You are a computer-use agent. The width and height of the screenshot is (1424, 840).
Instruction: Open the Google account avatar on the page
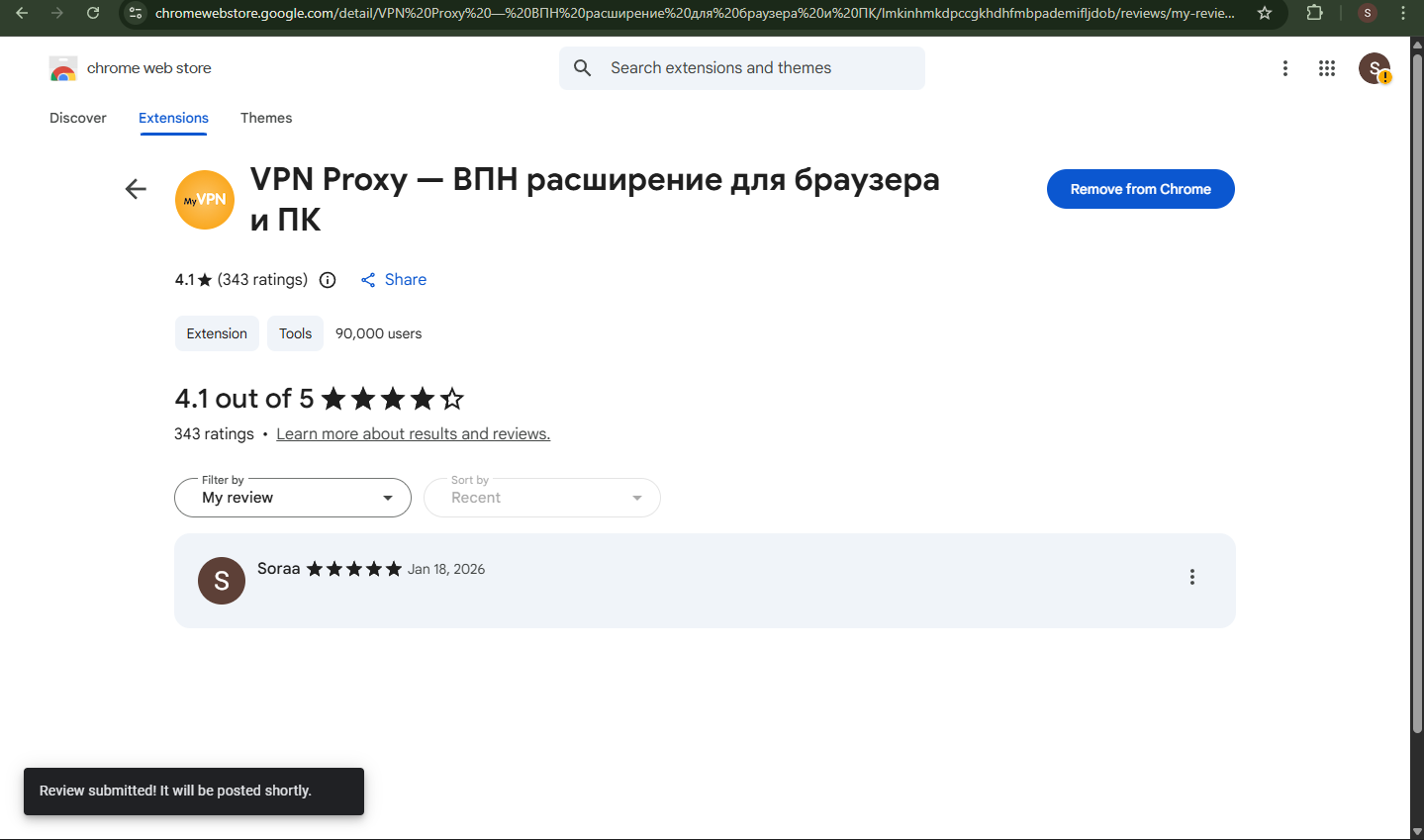(x=1375, y=68)
